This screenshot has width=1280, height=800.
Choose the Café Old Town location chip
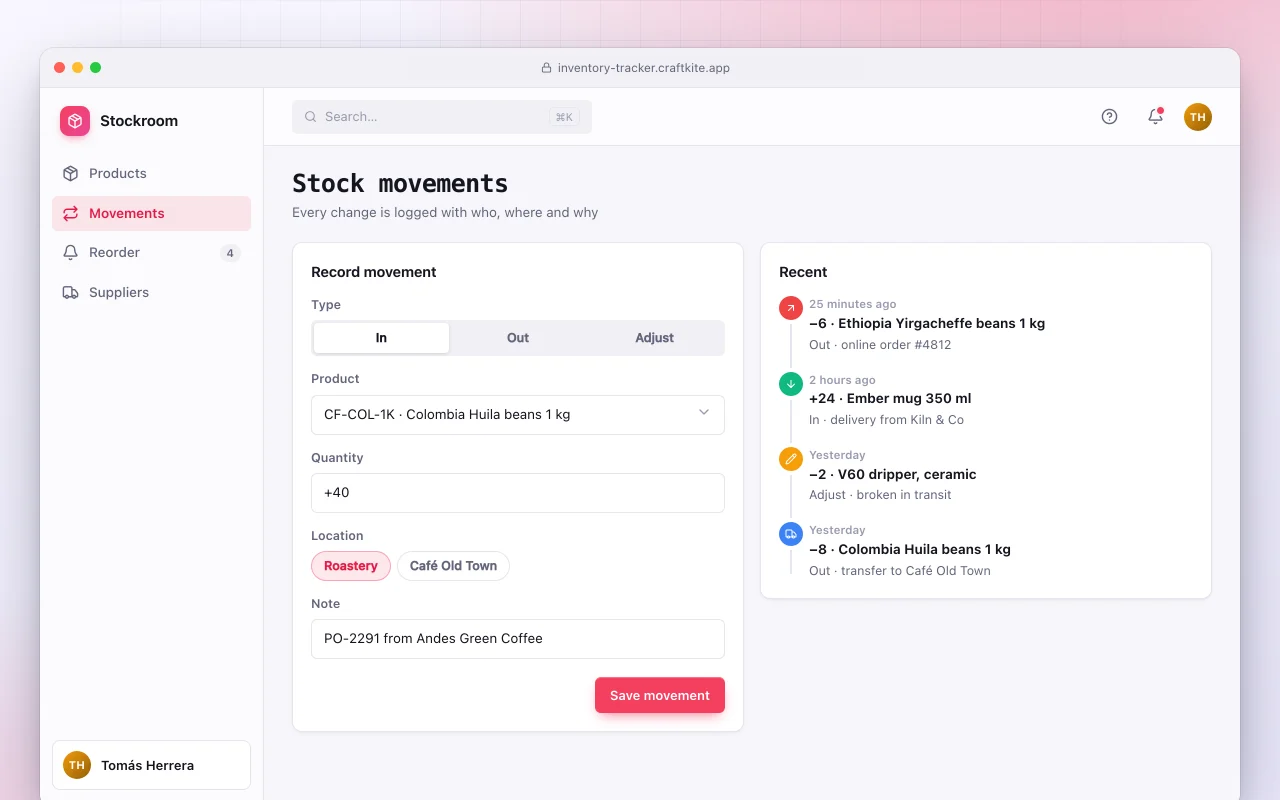point(453,566)
